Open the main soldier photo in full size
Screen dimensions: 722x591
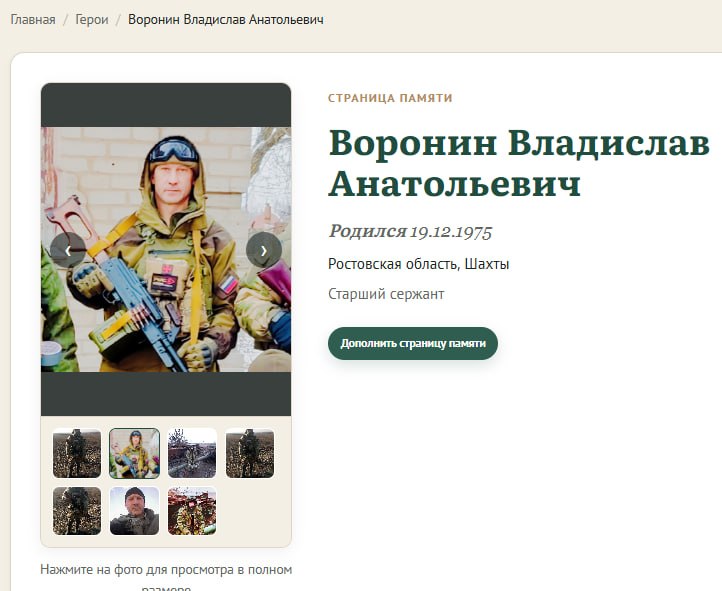[x=166, y=249]
